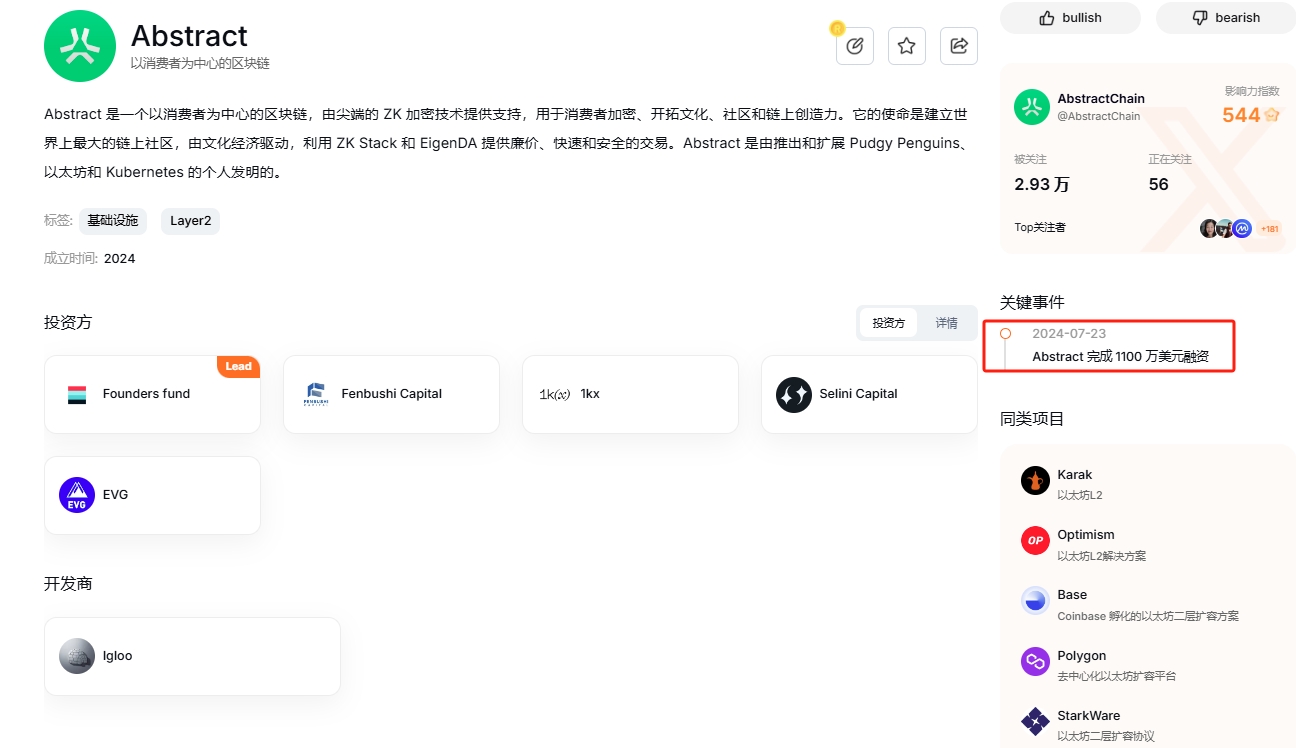Click the second Top follower avatar
This screenshot has height=748, width=1296.
tap(1226, 228)
